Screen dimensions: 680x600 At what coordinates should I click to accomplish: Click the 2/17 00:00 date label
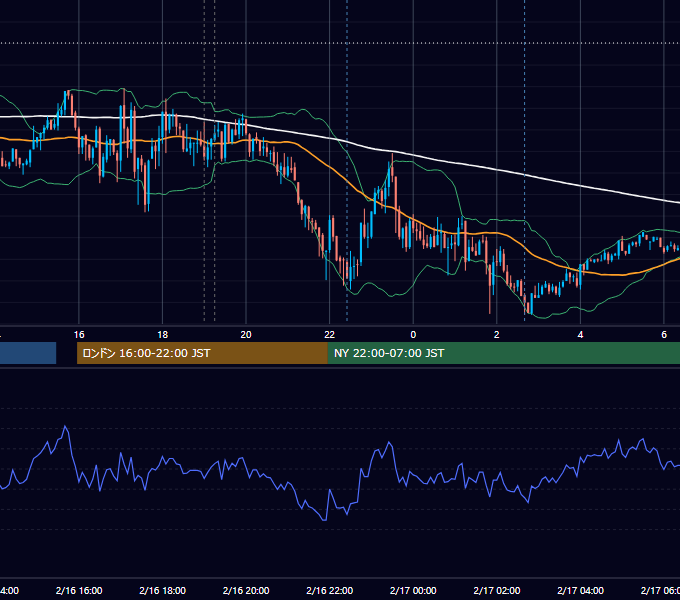[x=413, y=590]
